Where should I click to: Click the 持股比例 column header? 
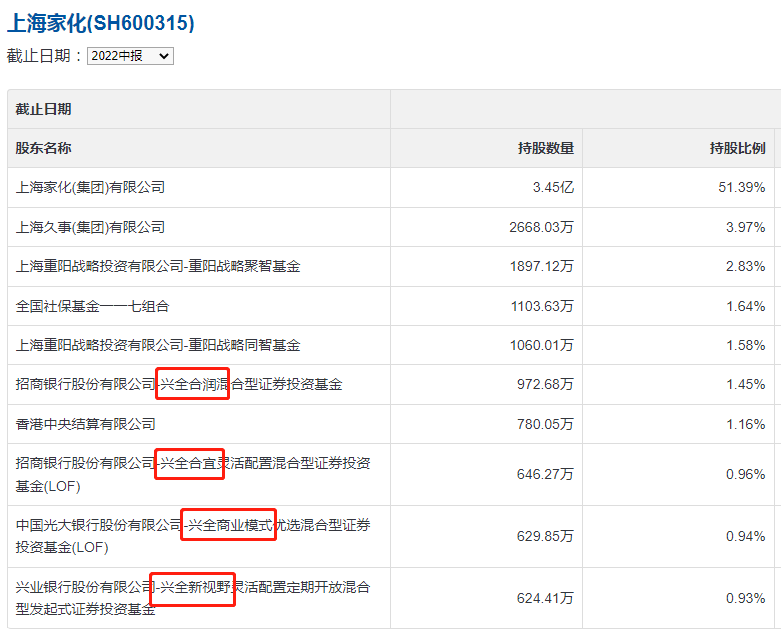click(737, 148)
